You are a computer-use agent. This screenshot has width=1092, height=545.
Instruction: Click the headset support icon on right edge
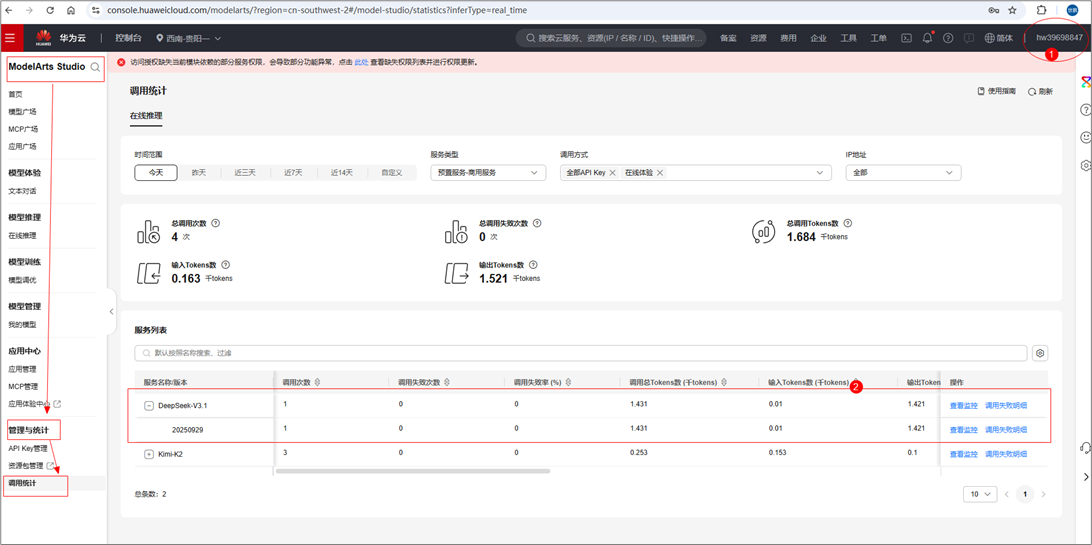[x=1085, y=447]
